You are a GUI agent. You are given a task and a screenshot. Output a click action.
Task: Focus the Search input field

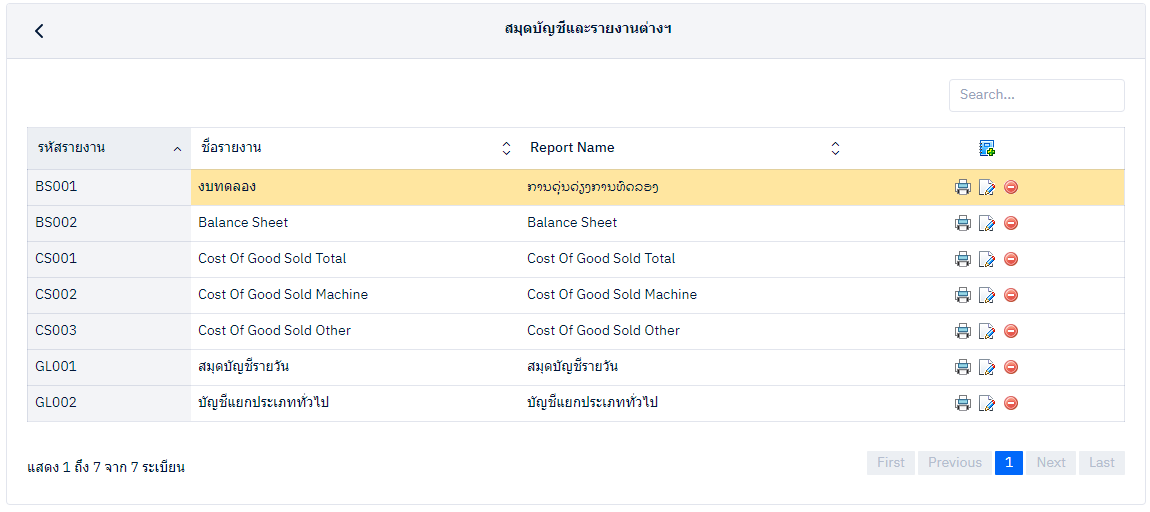tap(1036, 95)
